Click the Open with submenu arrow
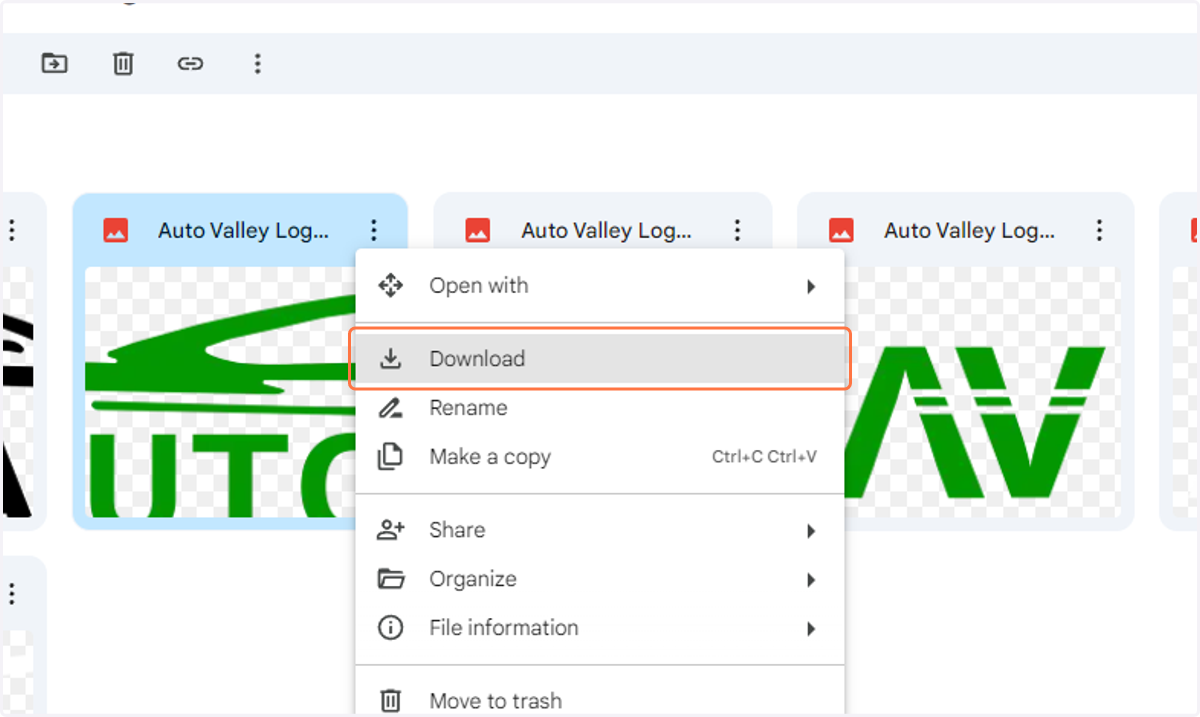The height and width of the screenshot is (717, 1200). click(811, 287)
